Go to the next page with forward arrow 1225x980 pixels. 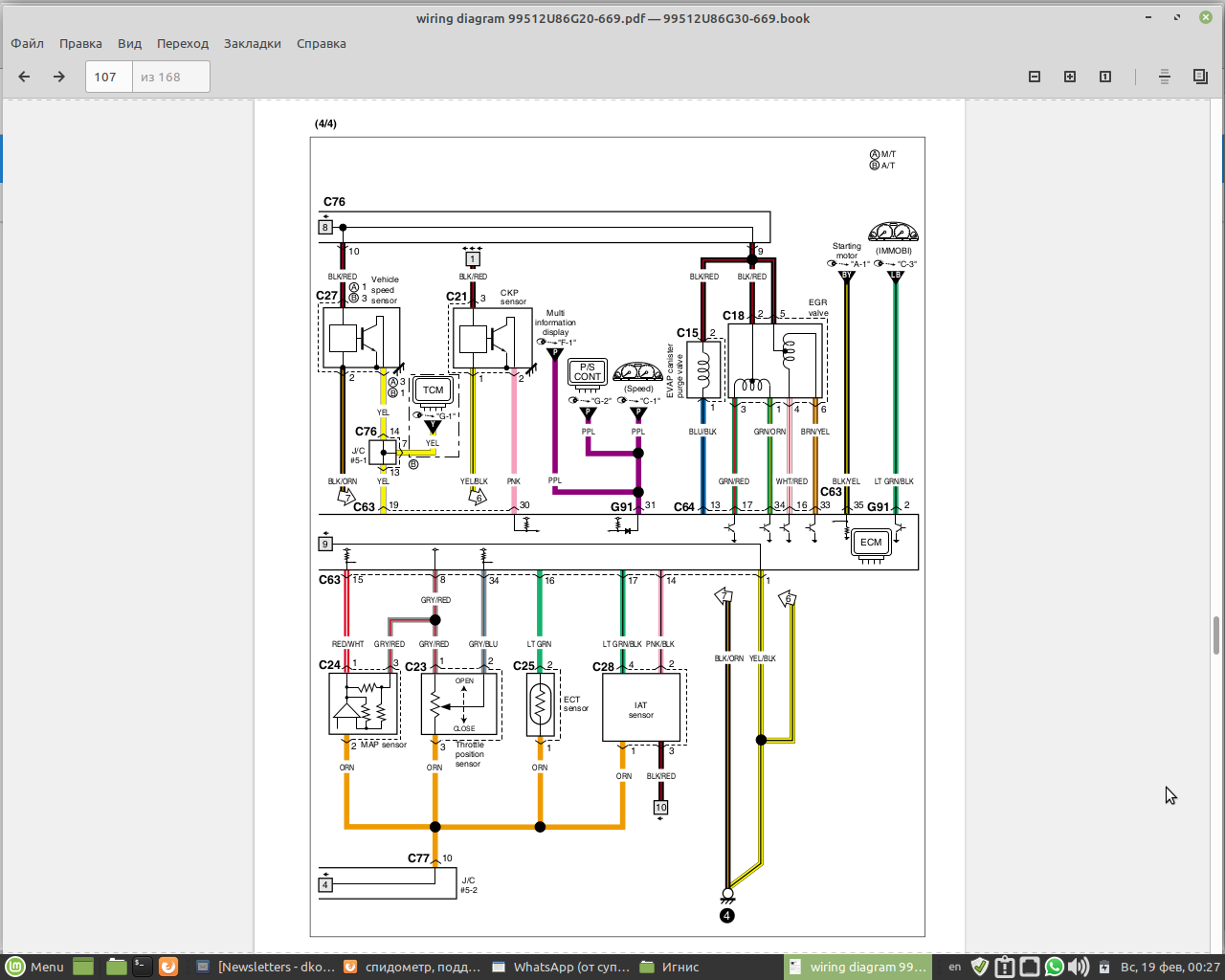[x=59, y=77]
